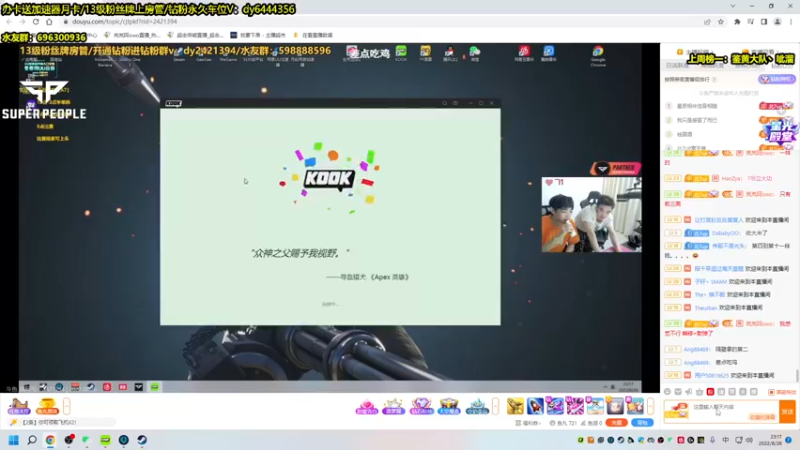Click the KOOK icon on Windows taskbar
This screenshot has width=800, height=450.
pos(105,440)
